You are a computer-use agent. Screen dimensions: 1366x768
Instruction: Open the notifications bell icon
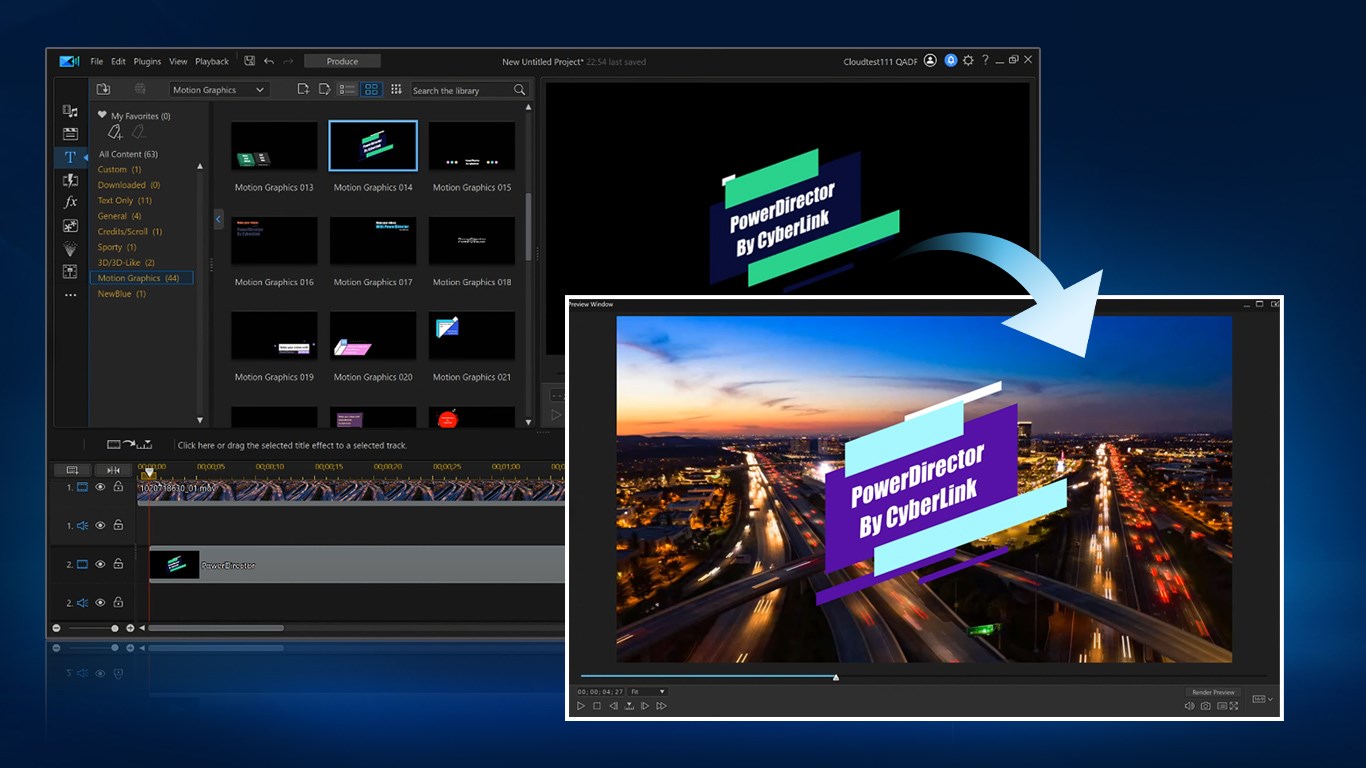[x=951, y=61]
